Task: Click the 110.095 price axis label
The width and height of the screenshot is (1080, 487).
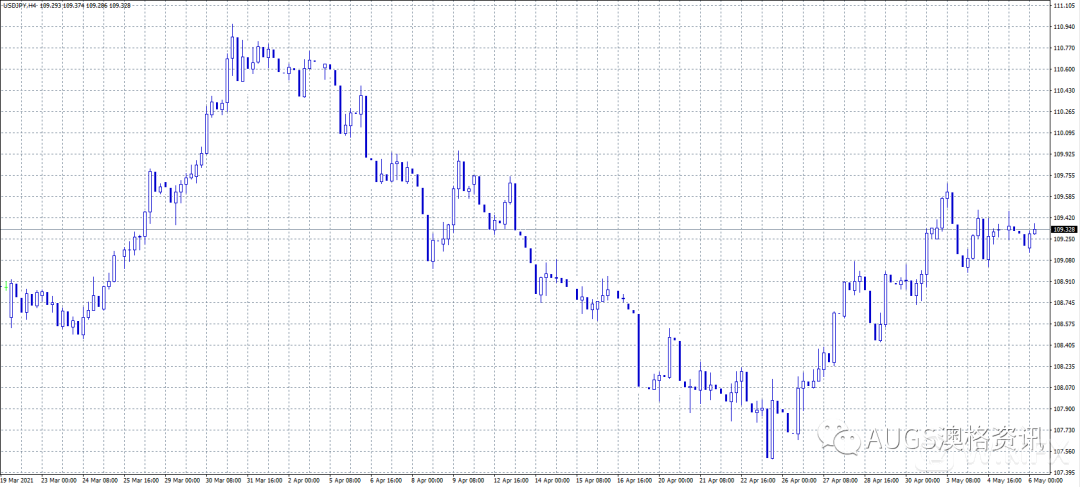Action: (1063, 132)
